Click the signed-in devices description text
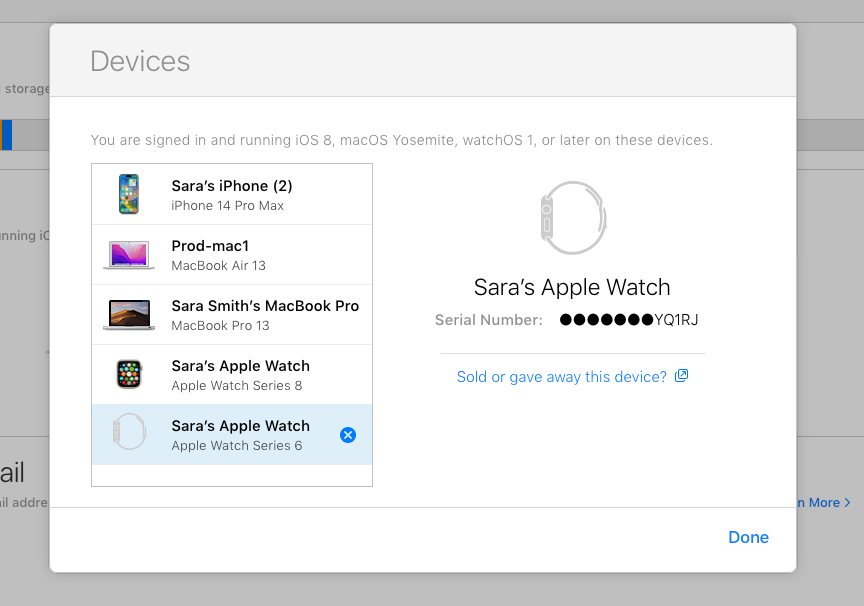 click(402, 140)
